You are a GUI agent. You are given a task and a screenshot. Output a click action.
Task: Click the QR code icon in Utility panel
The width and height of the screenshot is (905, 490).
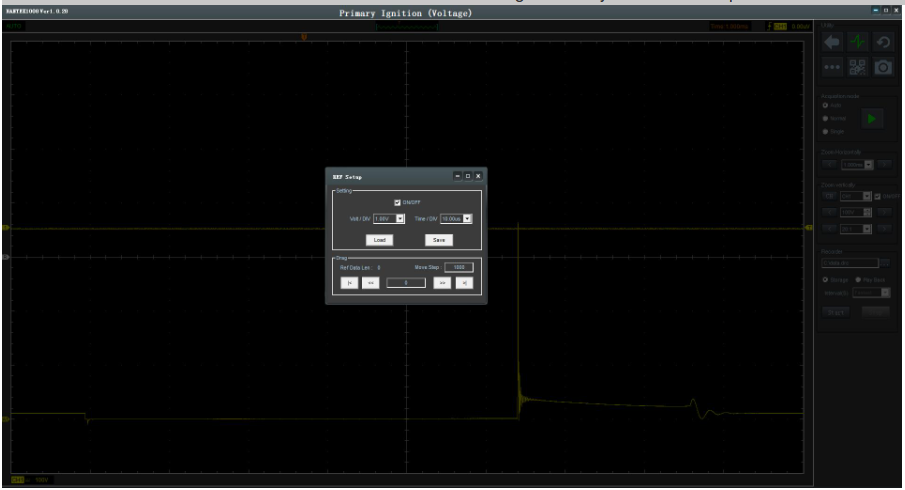(x=858, y=68)
